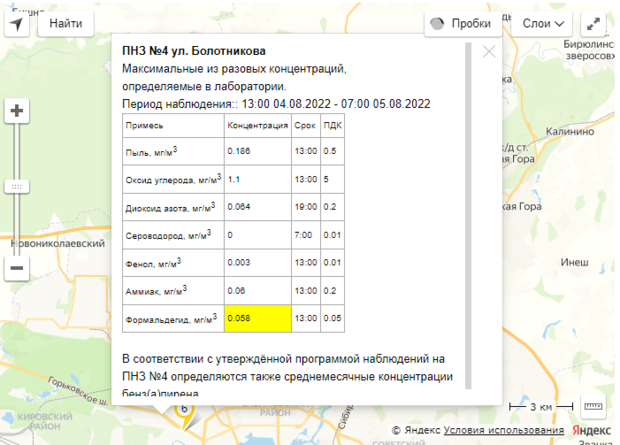Screen dimensions: 620x445
Task: Click the ПНЗ №4 ул. Болотникова title
Action: click(194, 51)
